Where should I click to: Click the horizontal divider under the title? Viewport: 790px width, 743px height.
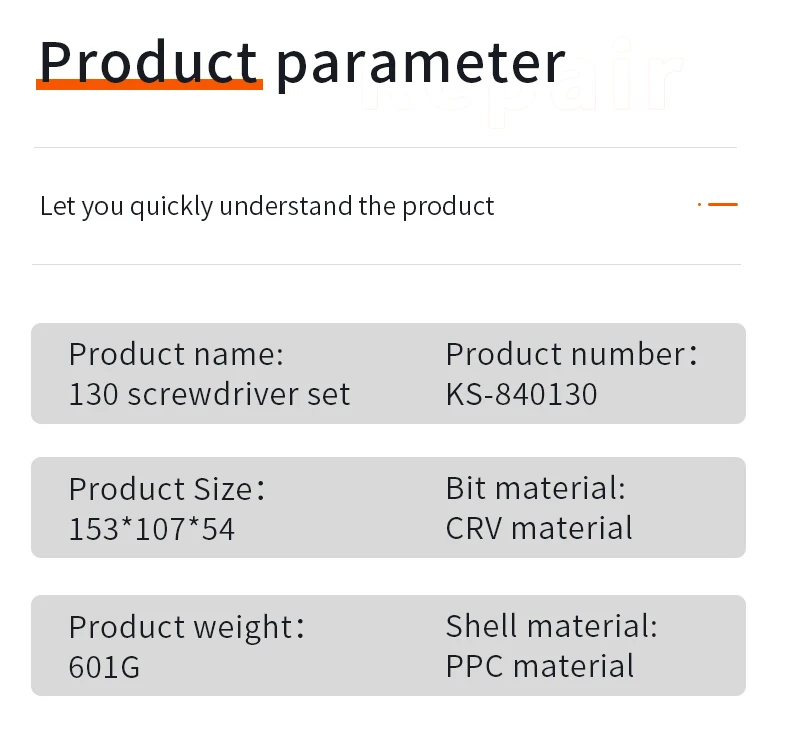[x=385, y=148]
